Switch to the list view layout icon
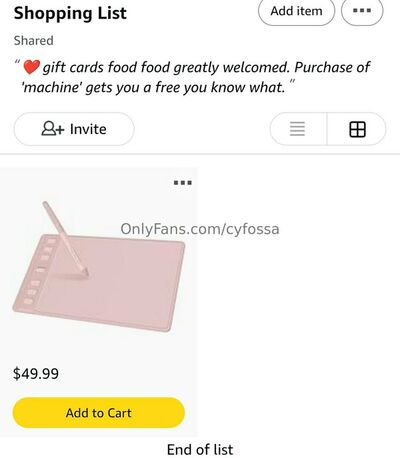Screen dimensions: 400x458 297,129
